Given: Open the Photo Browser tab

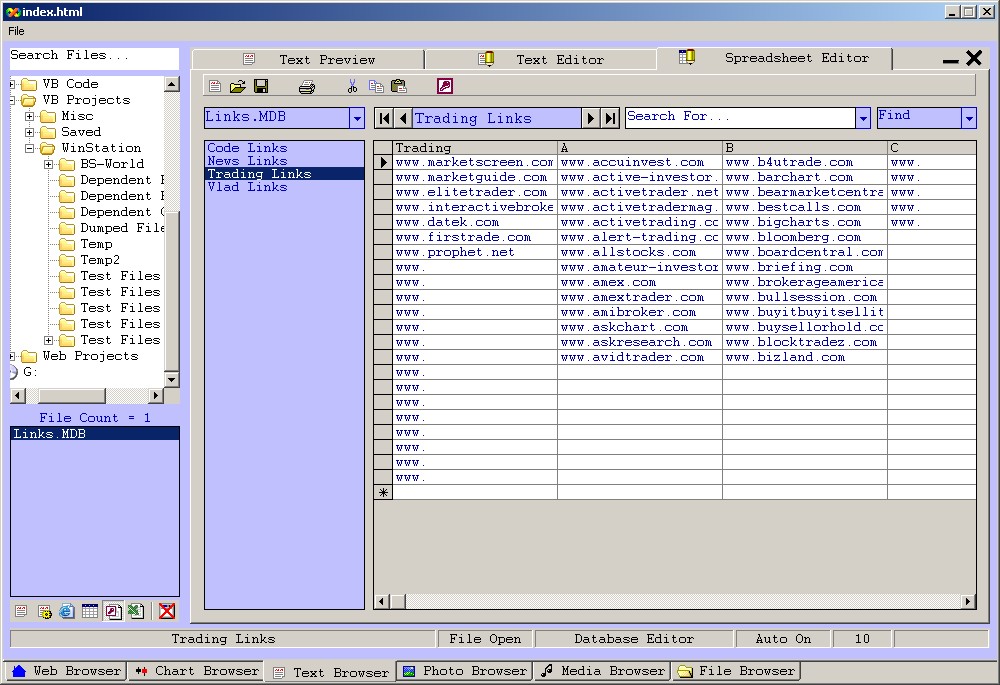Looking at the screenshot, I should (464, 671).
